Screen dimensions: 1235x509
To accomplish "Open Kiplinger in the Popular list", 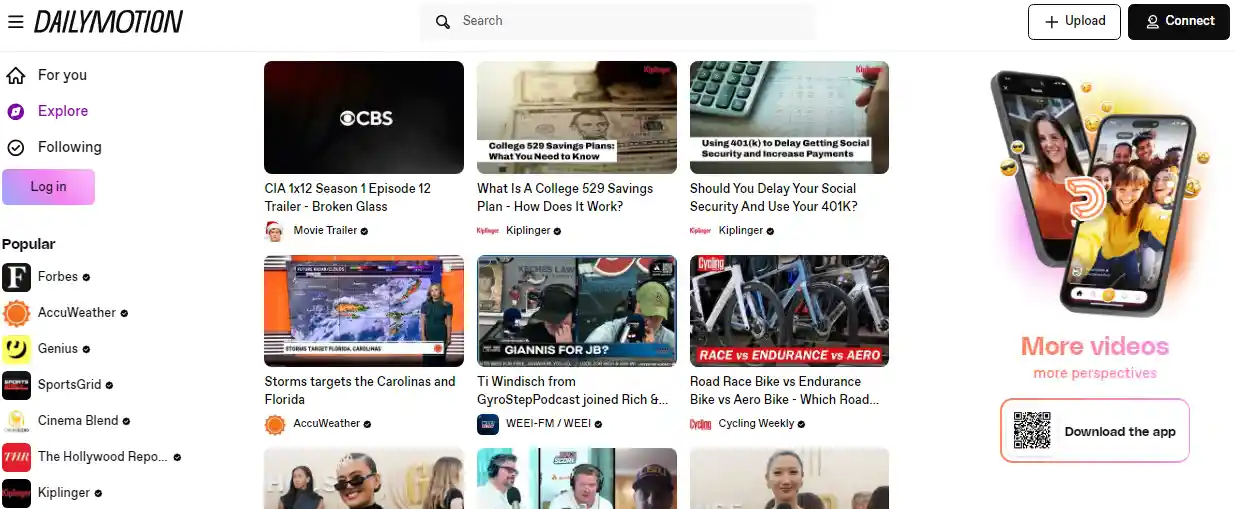I will 64,493.
